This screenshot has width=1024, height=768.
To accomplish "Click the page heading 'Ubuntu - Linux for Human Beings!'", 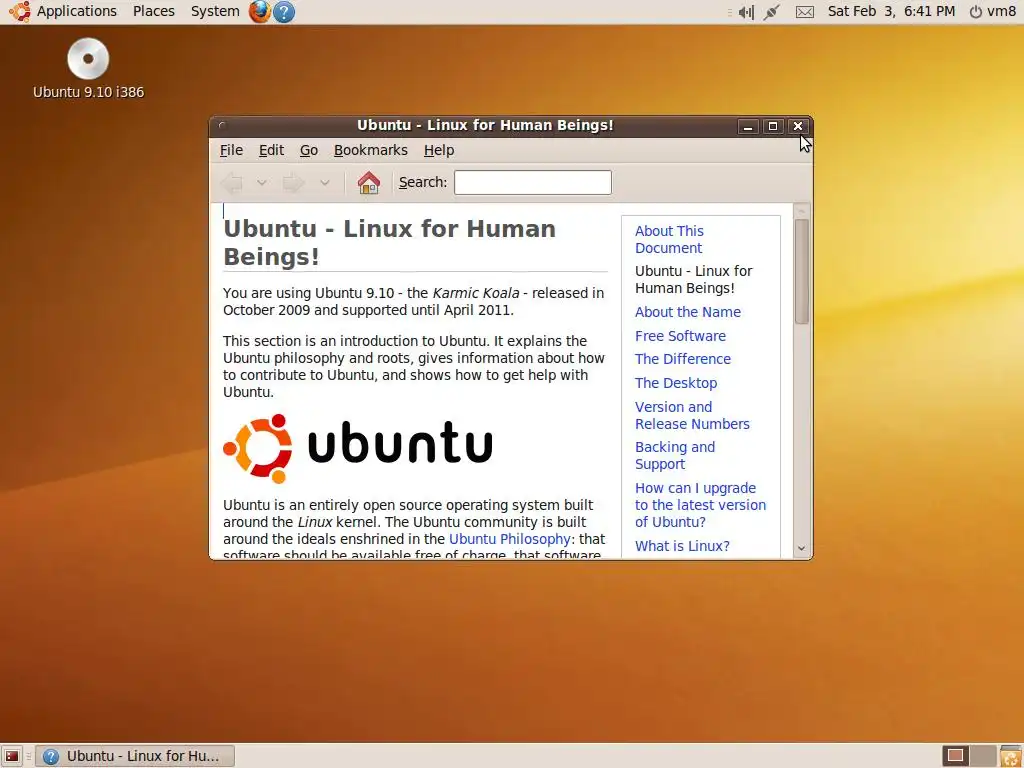I will click(x=389, y=242).
